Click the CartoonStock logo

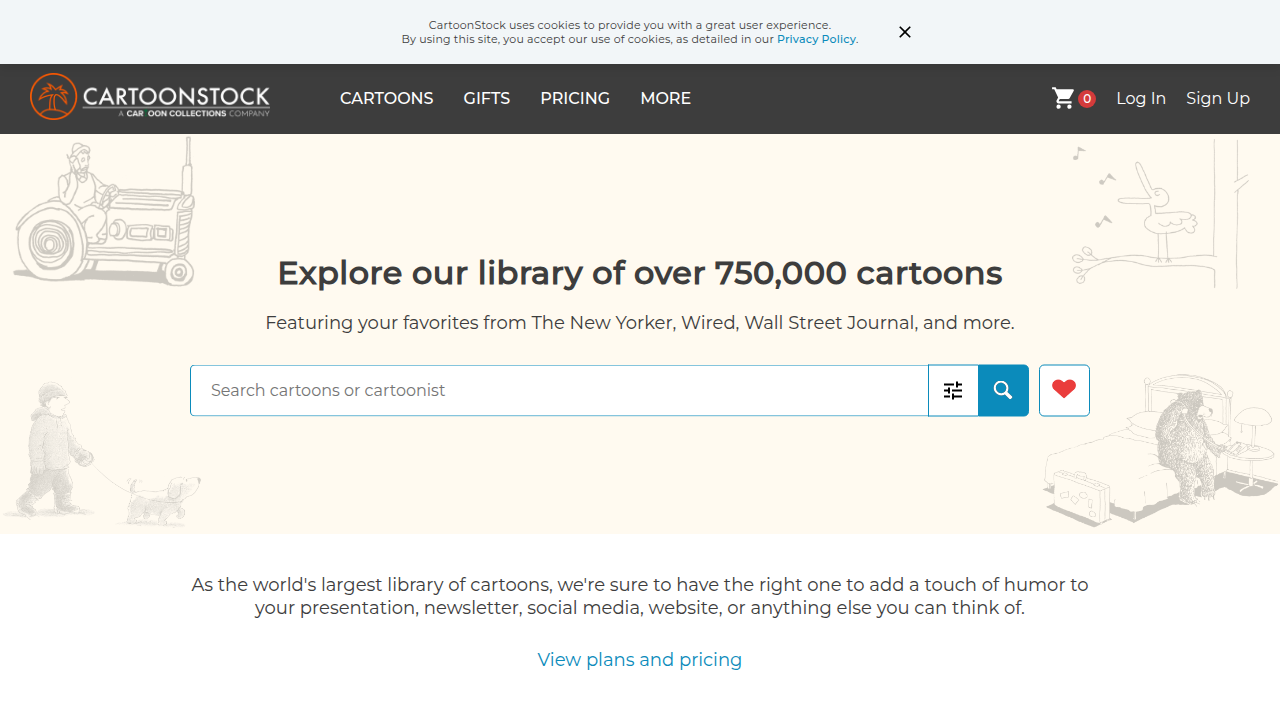coord(150,97)
